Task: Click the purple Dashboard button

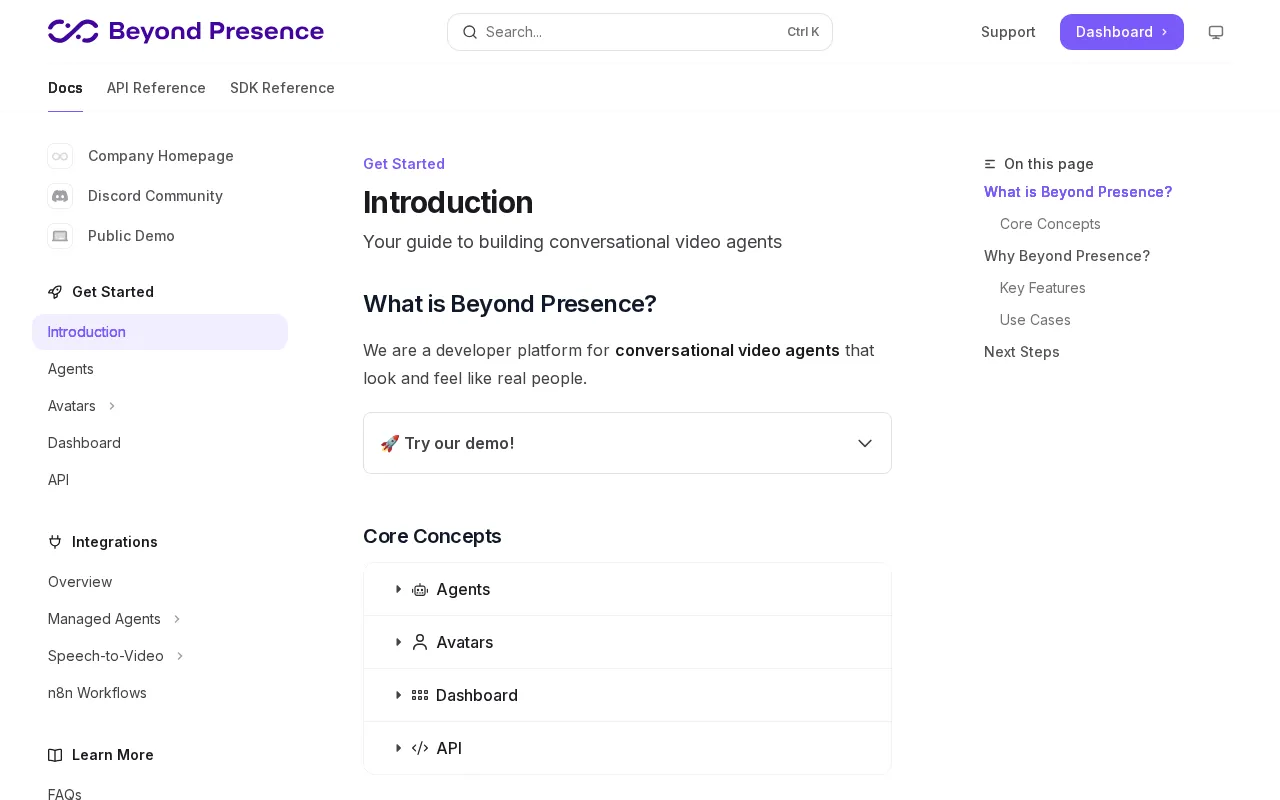Action: click(1122, 32)
